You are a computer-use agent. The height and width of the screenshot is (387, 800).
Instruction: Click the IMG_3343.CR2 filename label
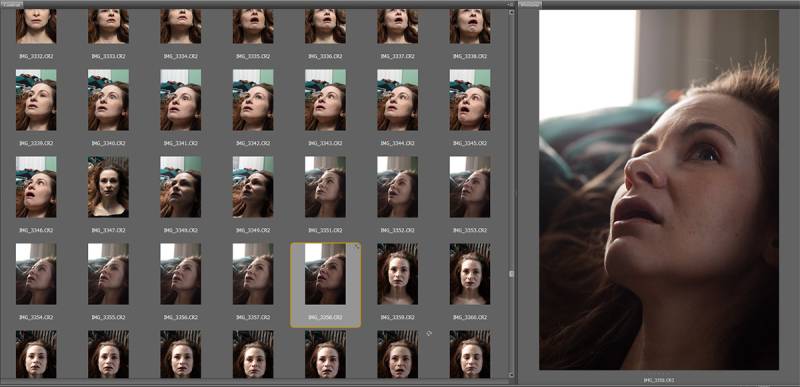(326, 144)
